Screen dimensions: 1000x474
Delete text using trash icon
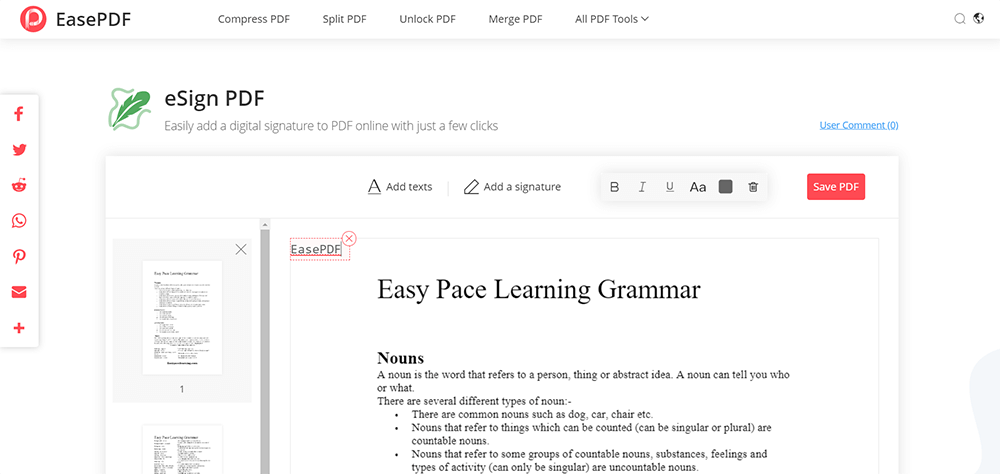753,187
